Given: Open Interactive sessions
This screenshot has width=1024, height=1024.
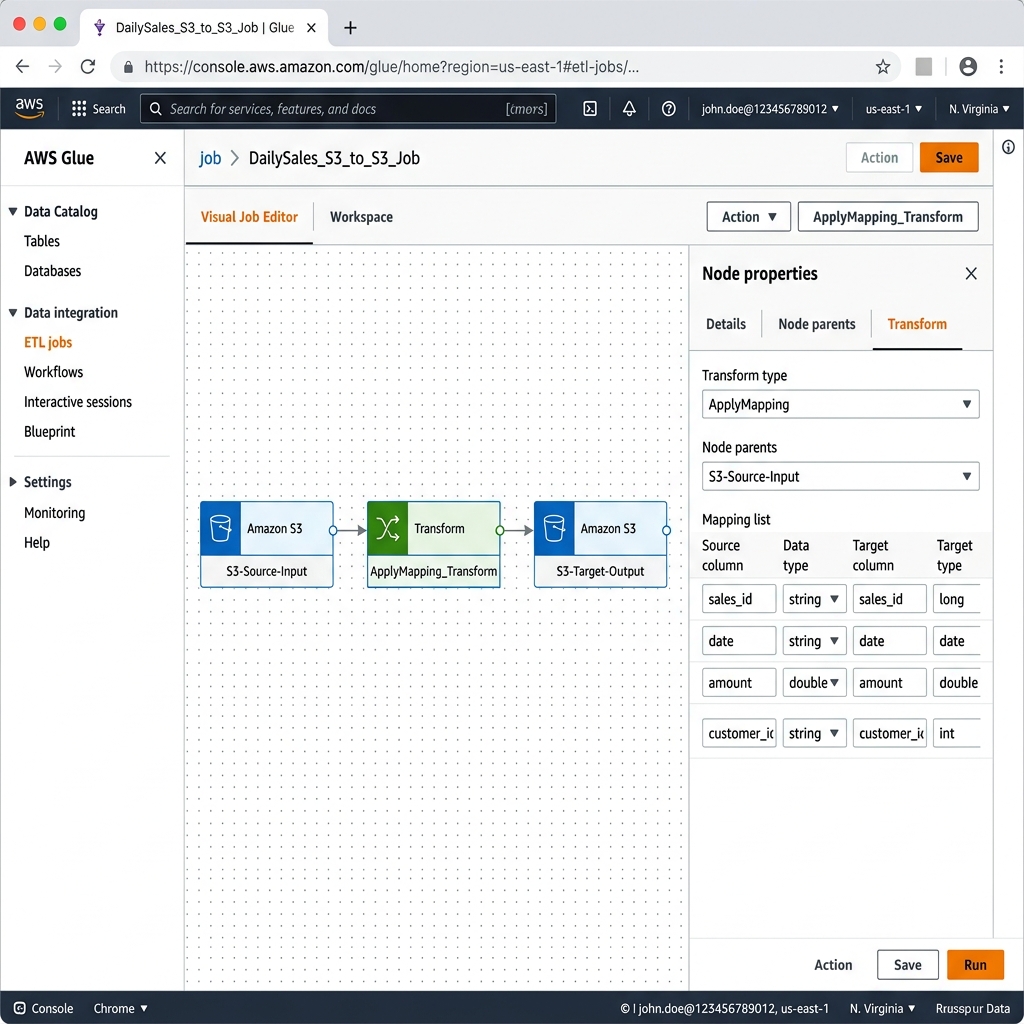Looking at the screenshot, I should pyautogui.click(x=78, y=402).
